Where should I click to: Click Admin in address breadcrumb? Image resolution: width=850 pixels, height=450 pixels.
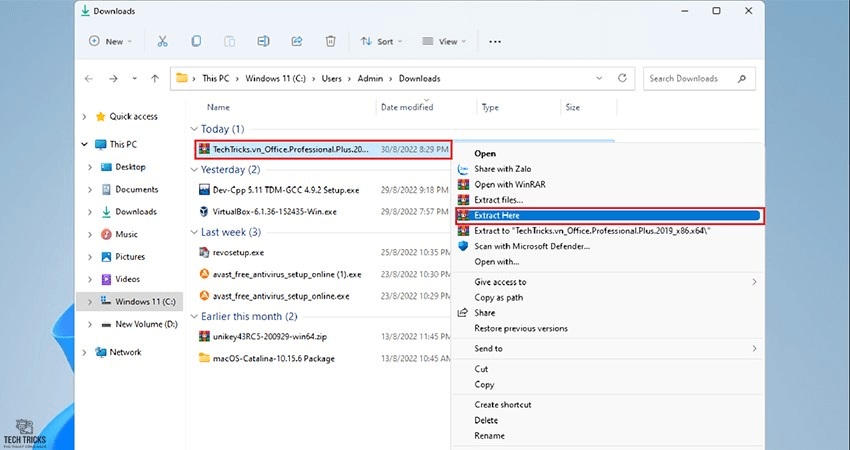370,79
